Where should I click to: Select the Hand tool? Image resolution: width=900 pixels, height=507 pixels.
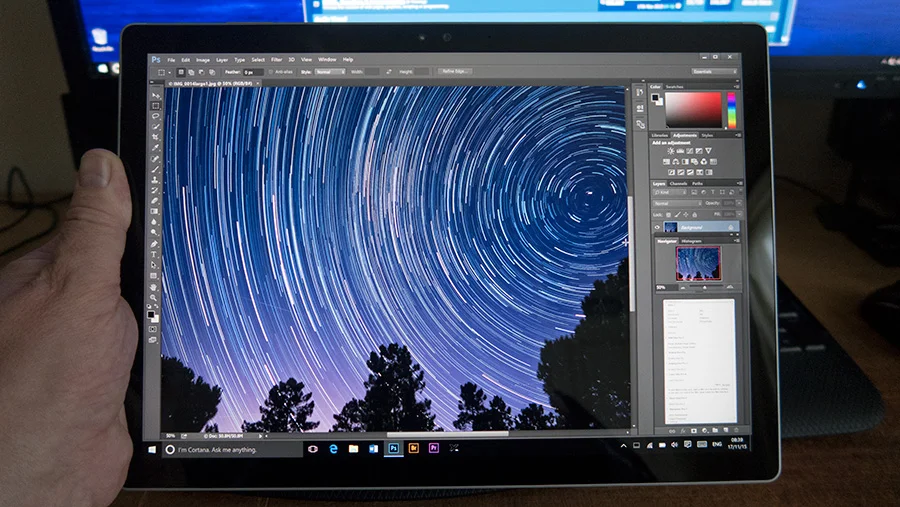tap(154, 287)
